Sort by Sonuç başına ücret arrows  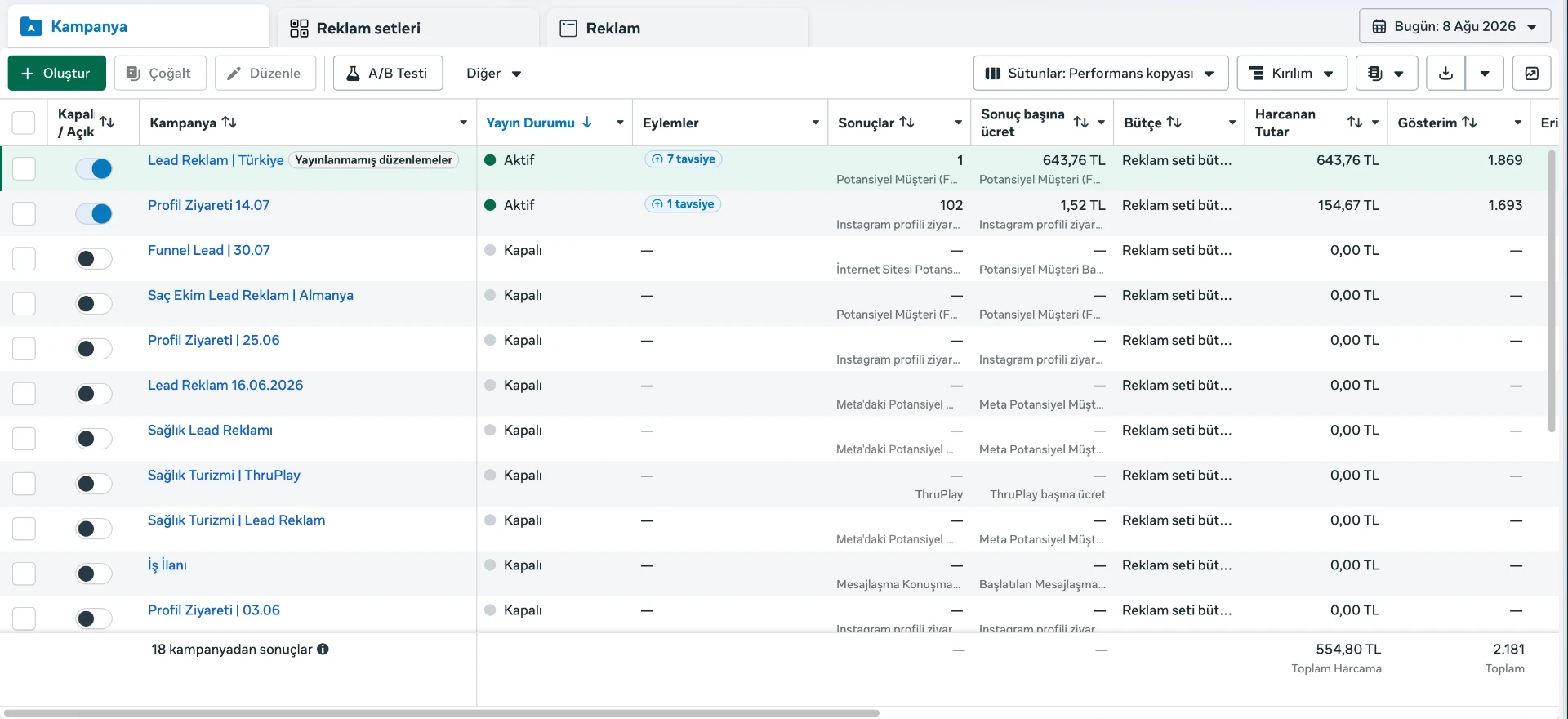1081,123
